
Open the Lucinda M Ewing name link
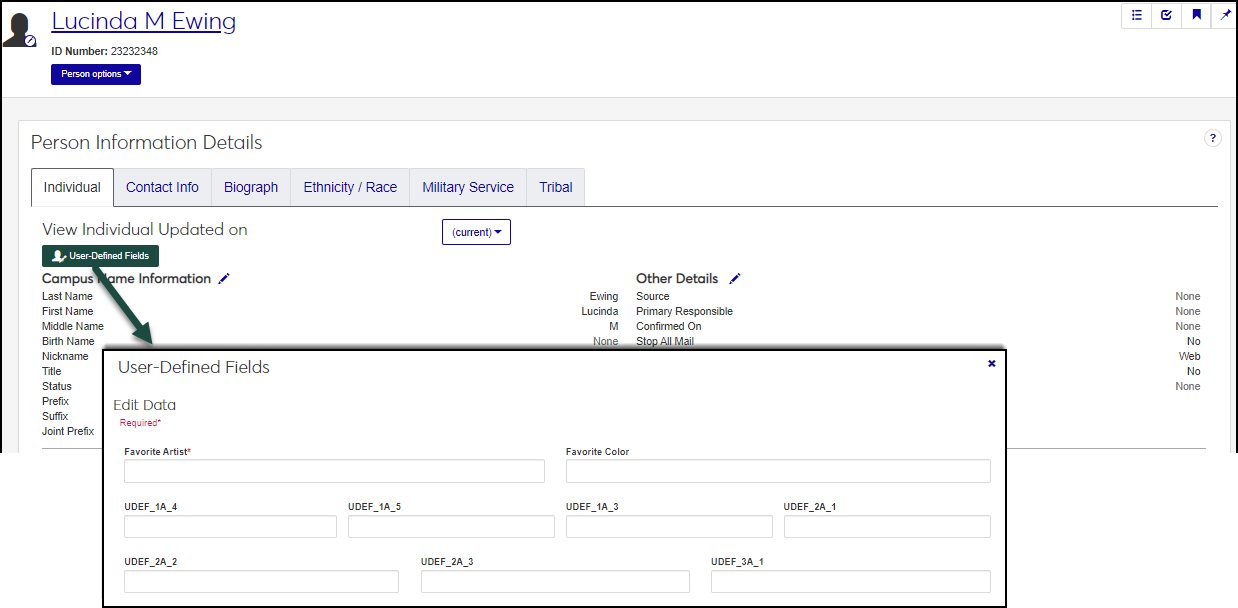[144, 21]
